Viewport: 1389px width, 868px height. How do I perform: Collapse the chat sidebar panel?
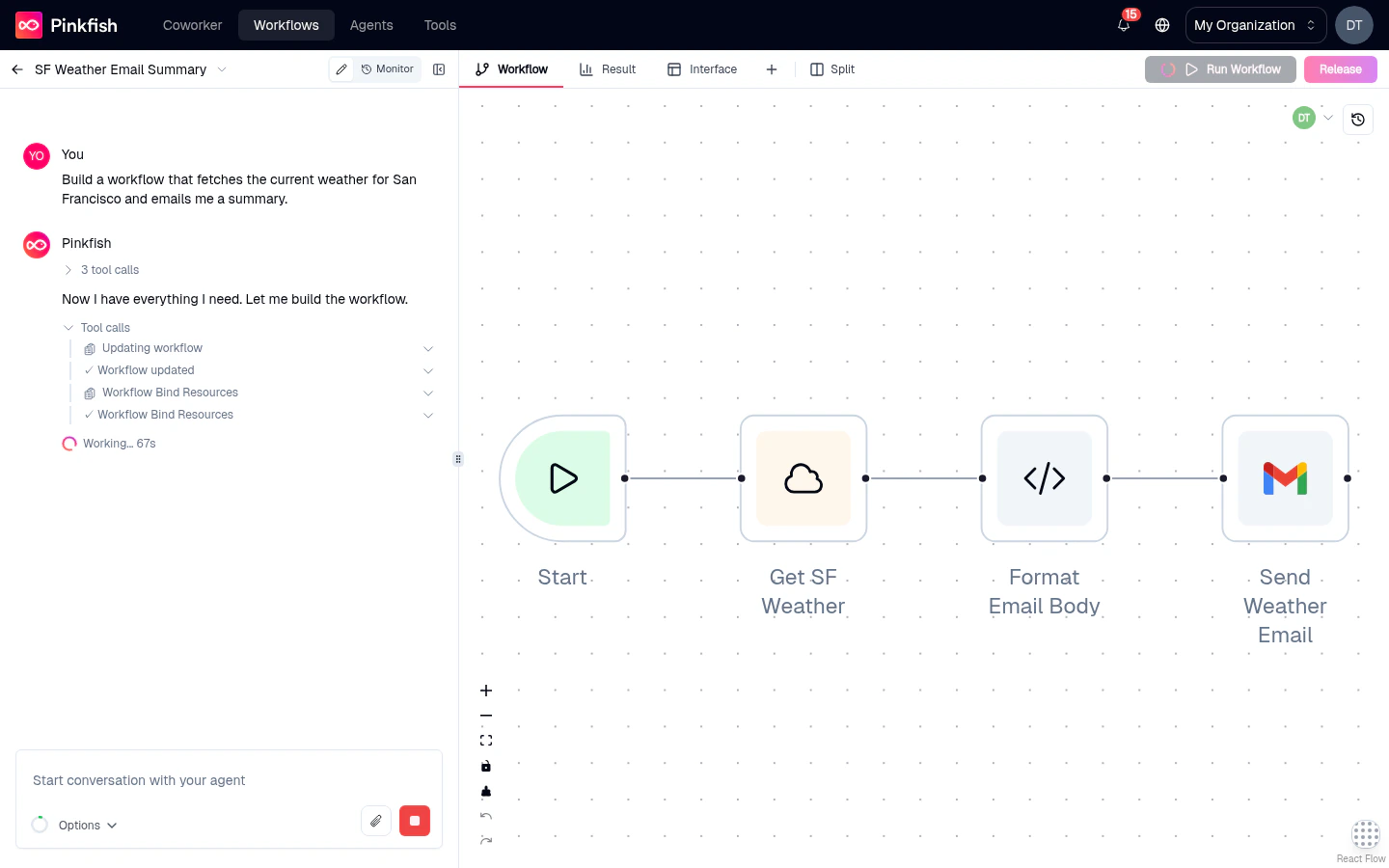click(x=439, y=68)
